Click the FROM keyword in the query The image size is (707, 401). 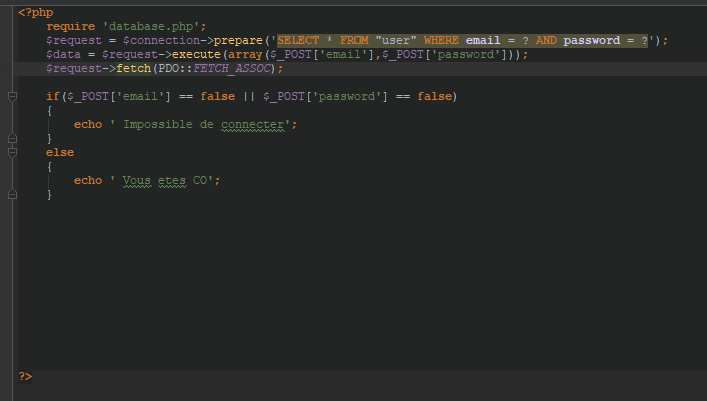pyautogui.click(x=354, y=41)
